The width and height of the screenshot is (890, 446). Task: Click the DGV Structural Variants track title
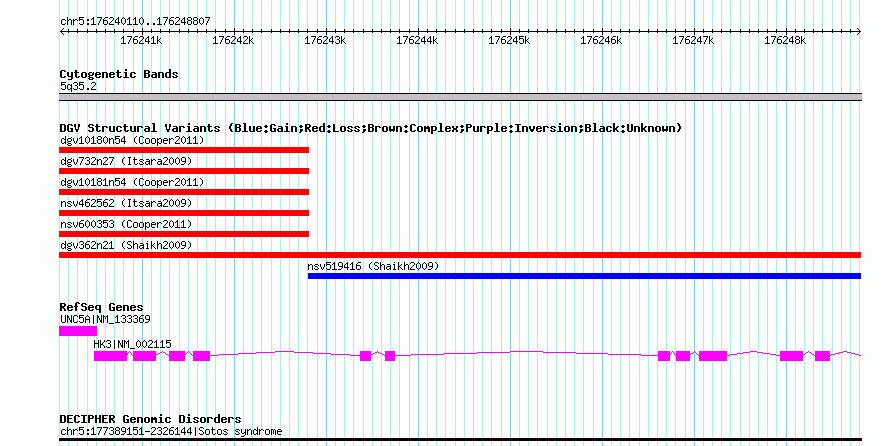pos(371,128)
